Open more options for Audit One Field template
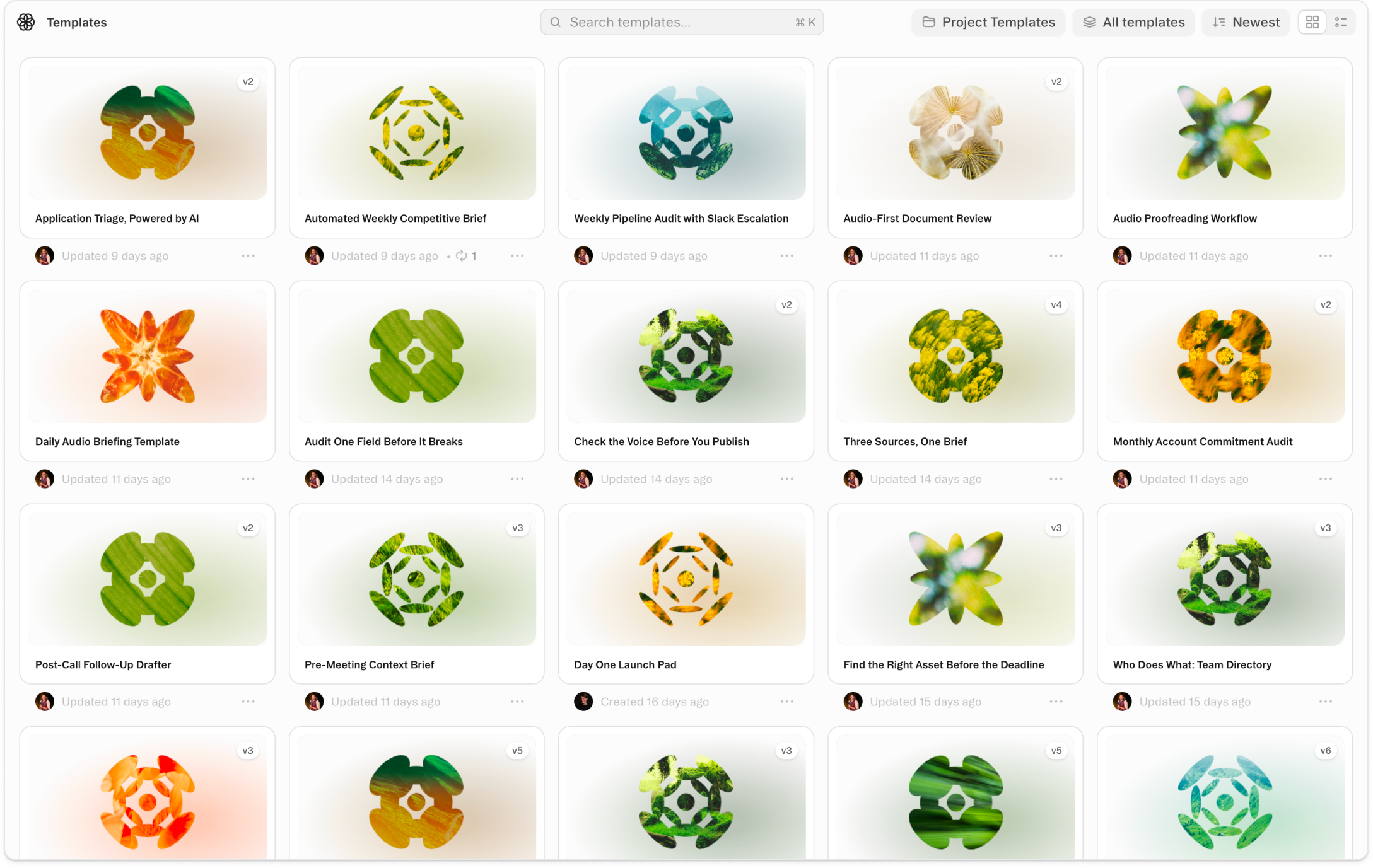The width and height of the screenshot is (1373, 868). point(517,479)
